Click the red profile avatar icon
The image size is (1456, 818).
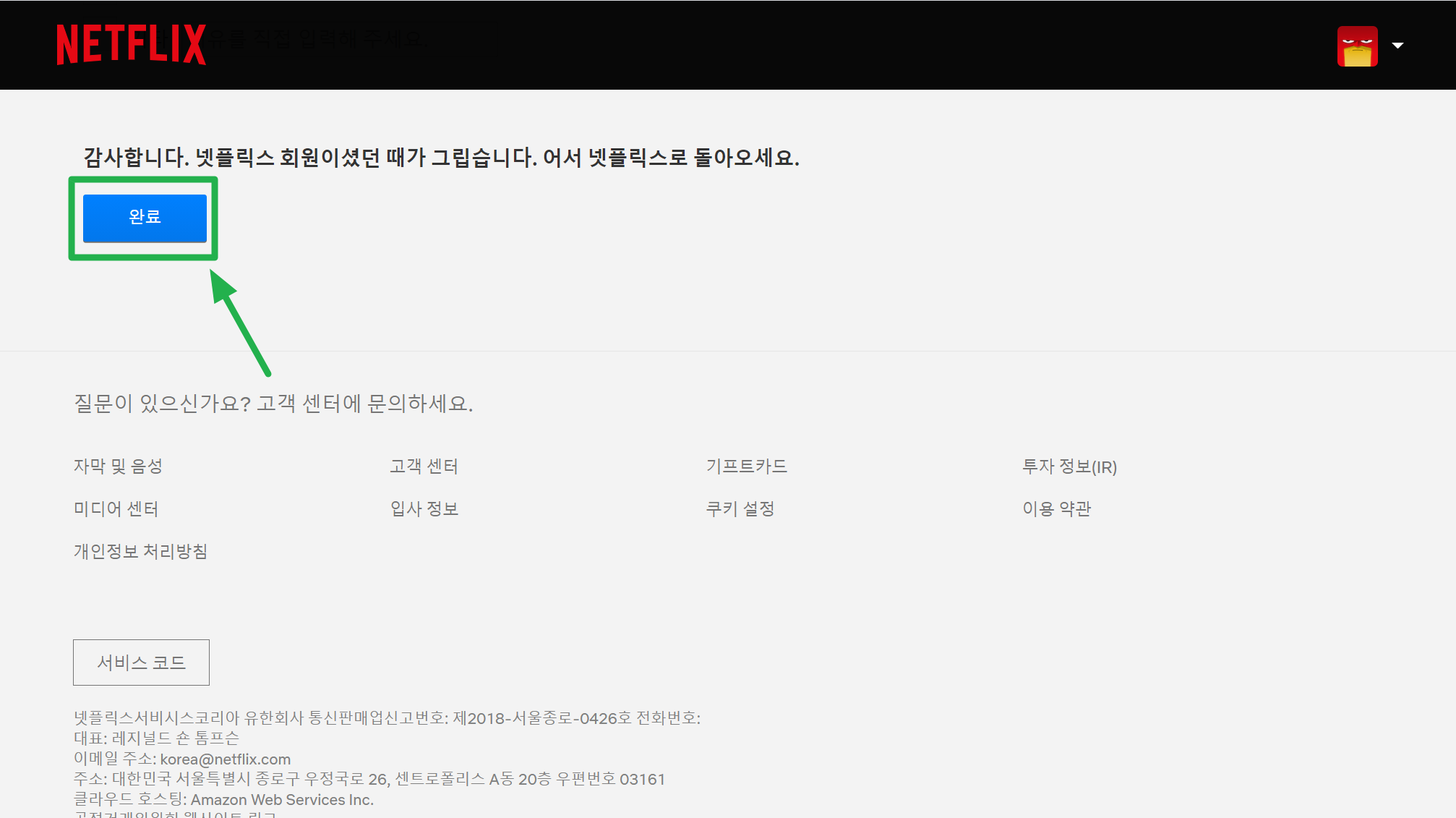(x=1357, y=46)
